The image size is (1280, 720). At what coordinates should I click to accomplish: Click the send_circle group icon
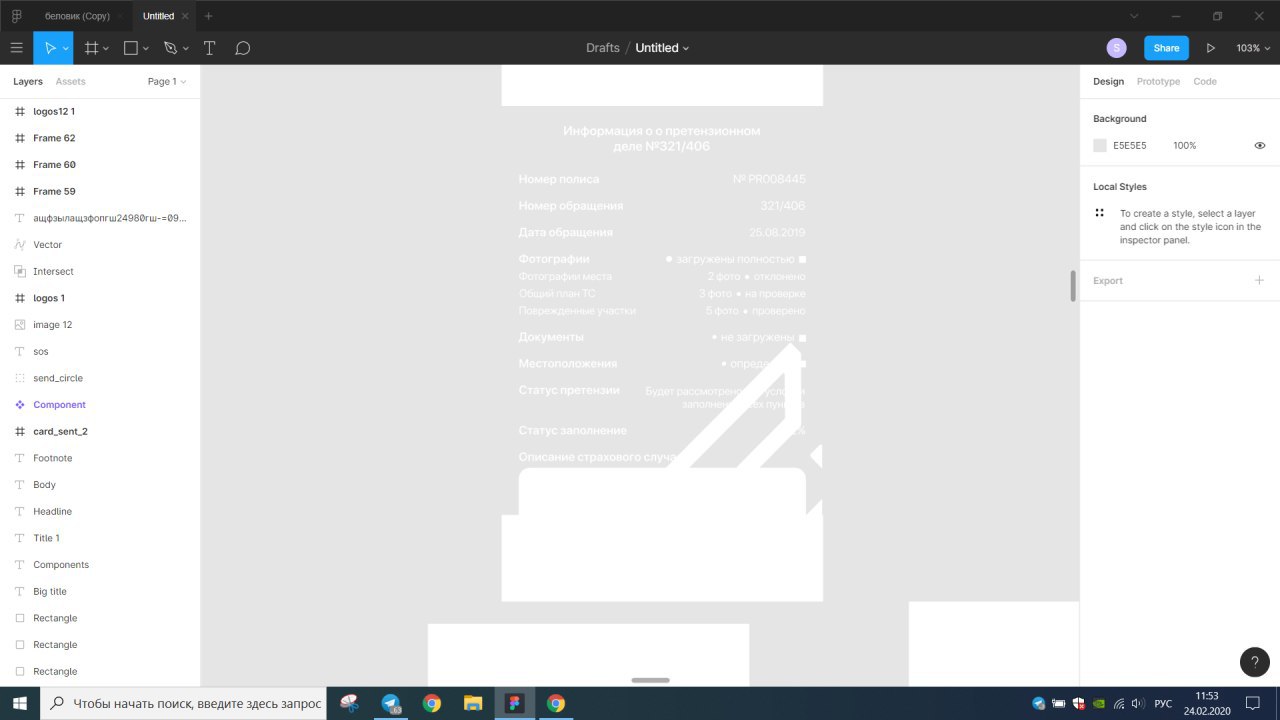pyautogui.click(x=20, y=378)
